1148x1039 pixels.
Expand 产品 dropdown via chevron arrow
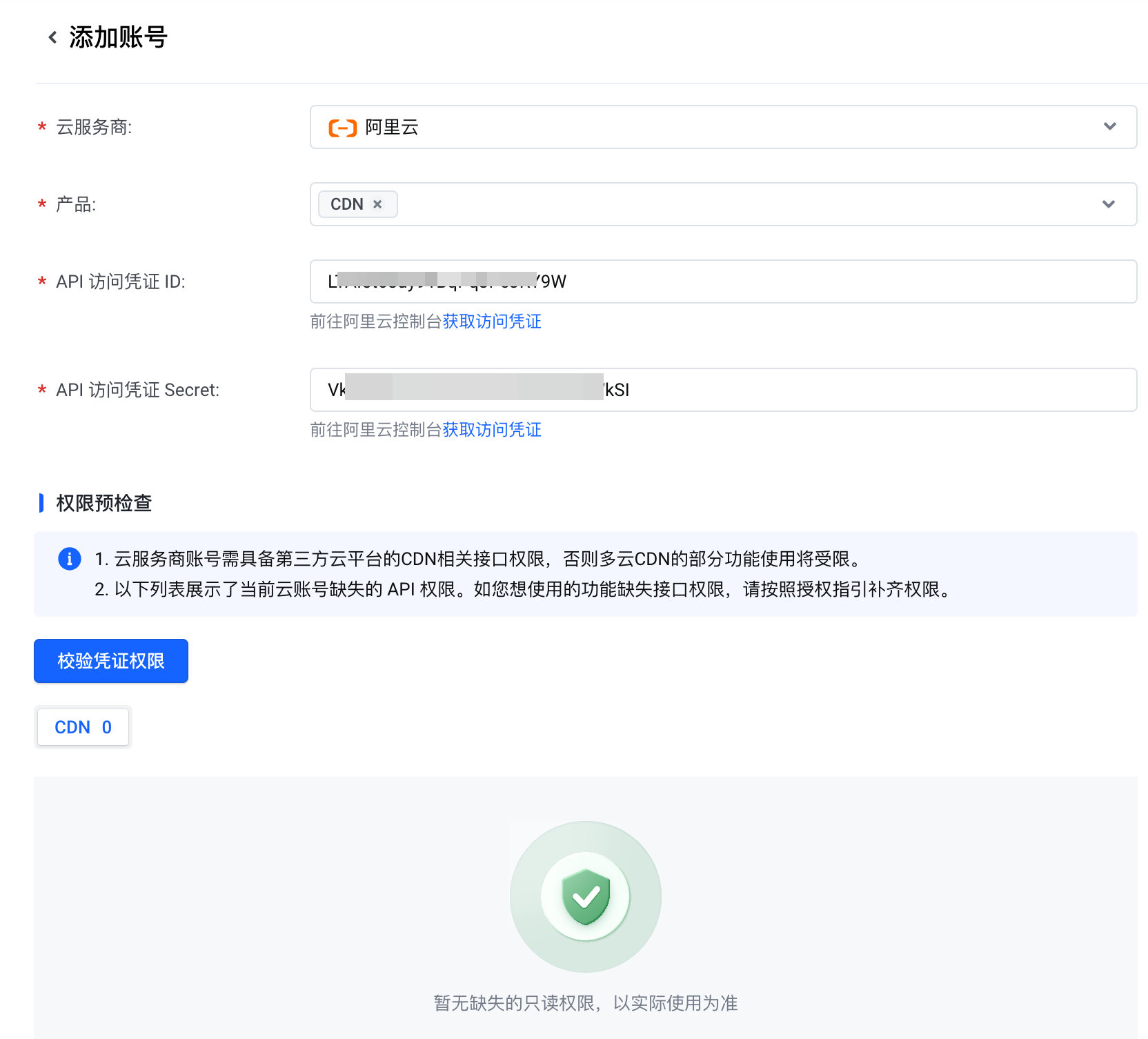[1109, 204]
